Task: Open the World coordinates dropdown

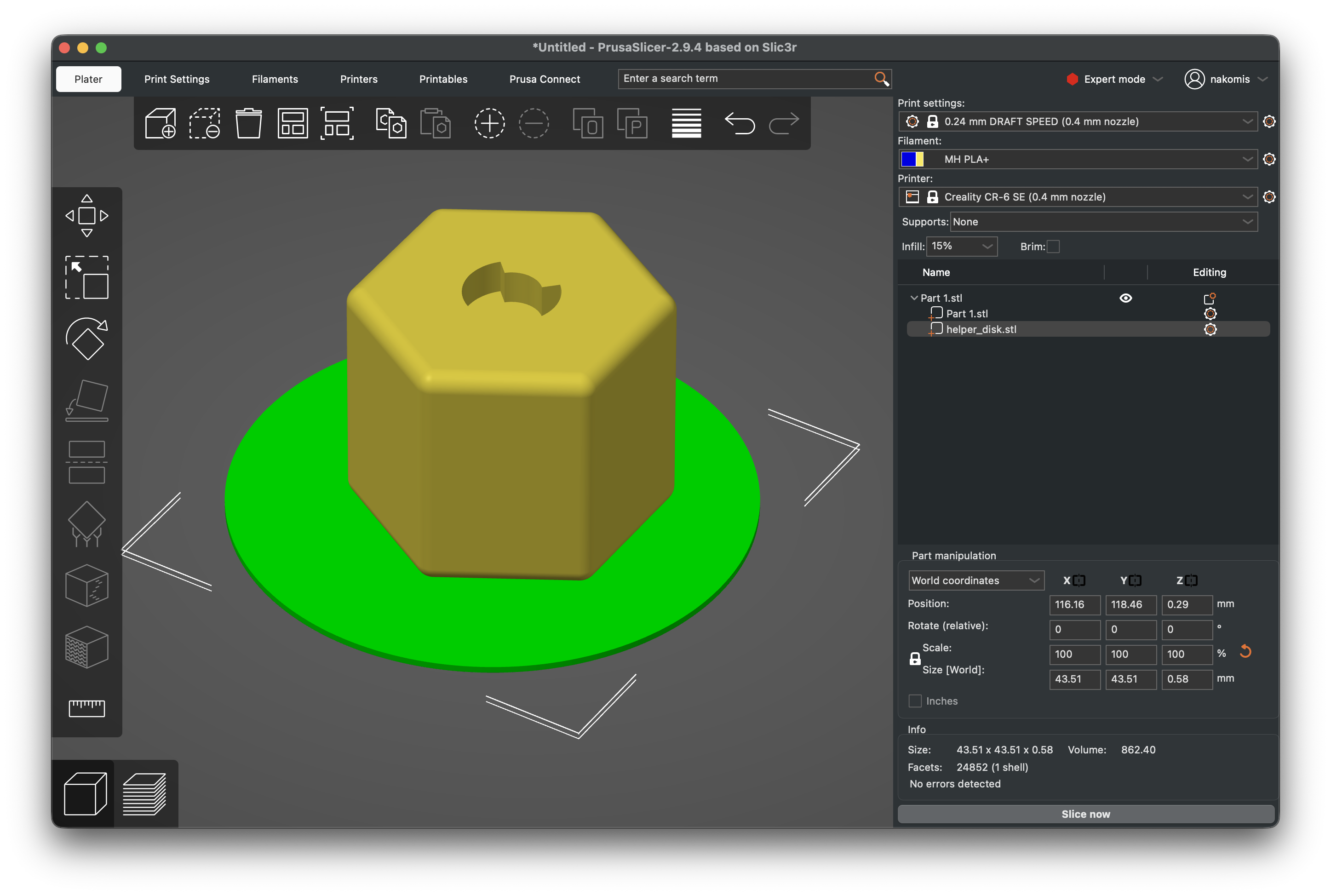Action: click(975, 580)
